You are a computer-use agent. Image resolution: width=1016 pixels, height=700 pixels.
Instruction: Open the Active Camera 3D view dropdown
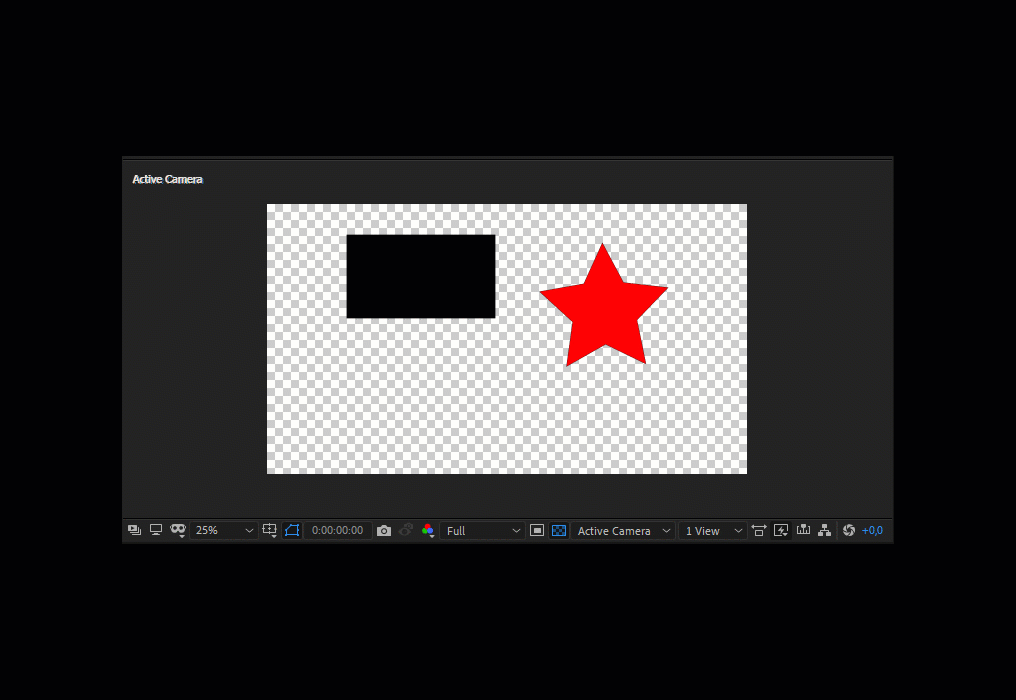pyautogui.click(x=622, y=530)
